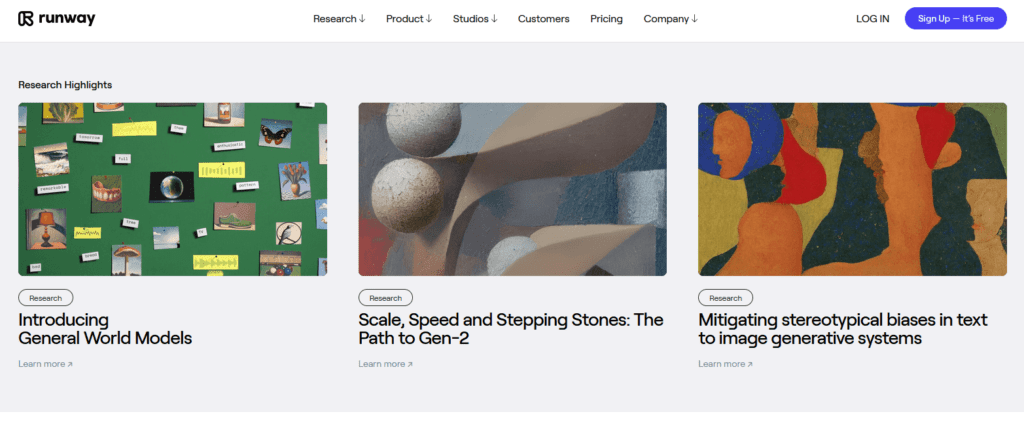This screenshot has height=446, width=1024.
Task: Open the colorful faces painting thumbnail
Action: (x=852, y=189)
